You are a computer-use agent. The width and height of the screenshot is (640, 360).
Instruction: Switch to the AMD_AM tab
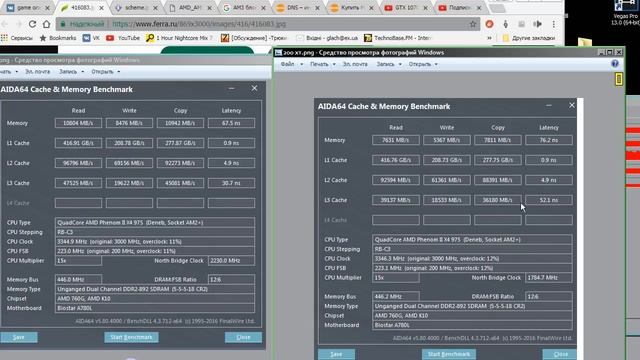pos(190,7)
